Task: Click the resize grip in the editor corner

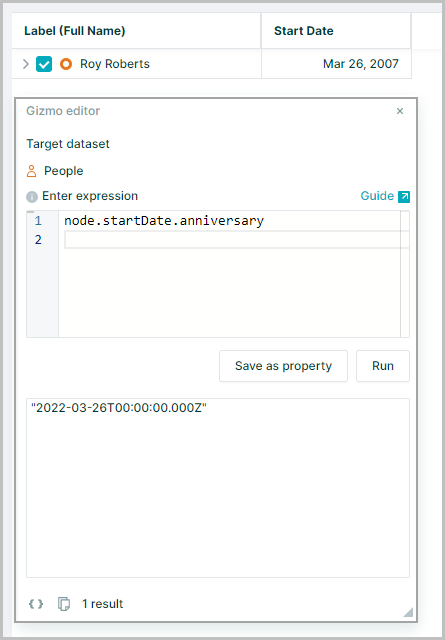Action: (x=408, y=612)
